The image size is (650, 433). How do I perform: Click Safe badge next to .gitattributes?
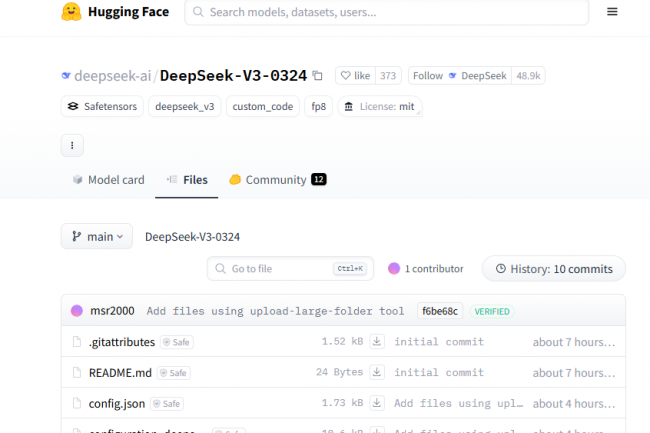click(x=177, y=342)
